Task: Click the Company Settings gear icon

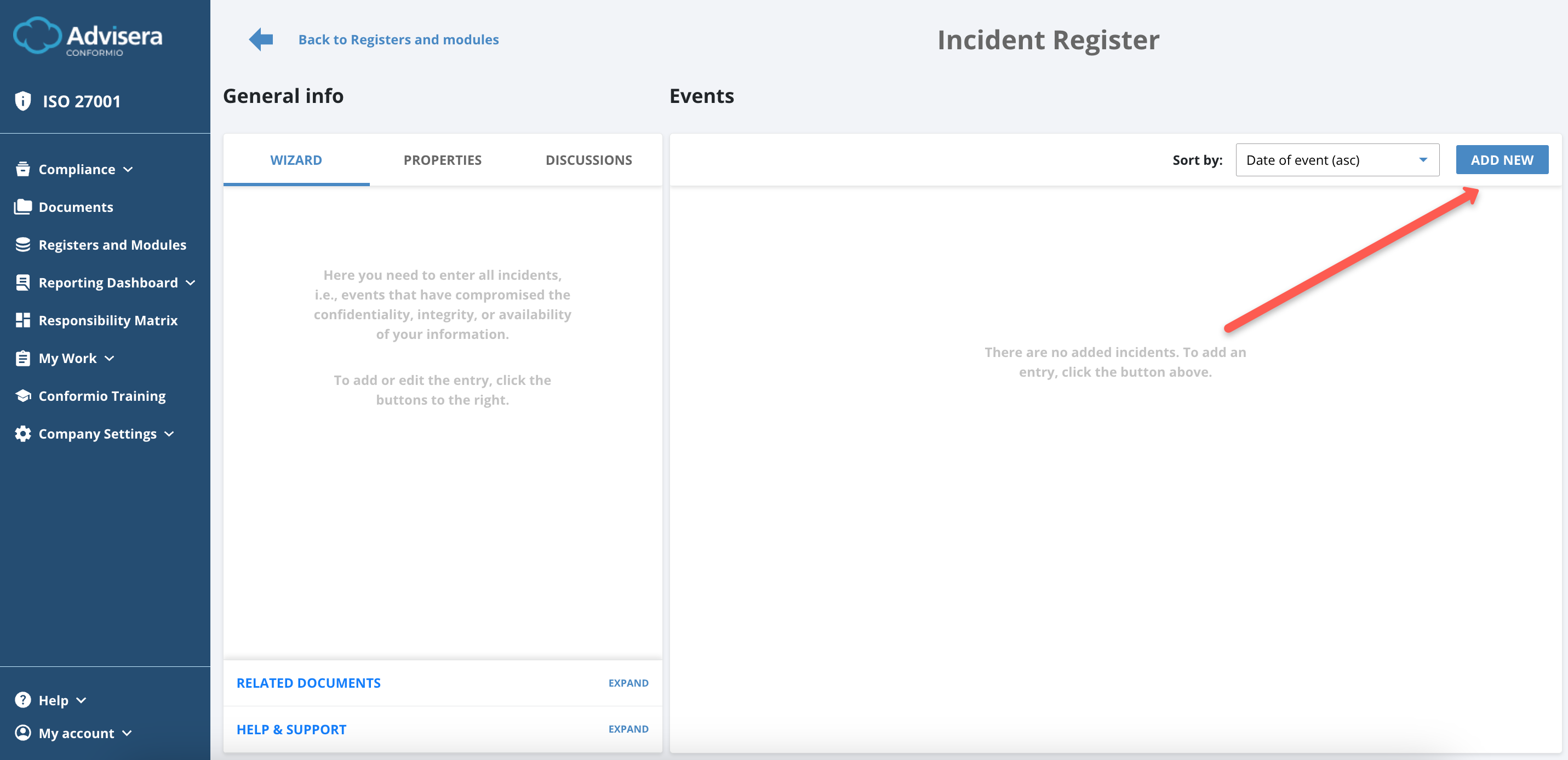Action: point(22,433)
